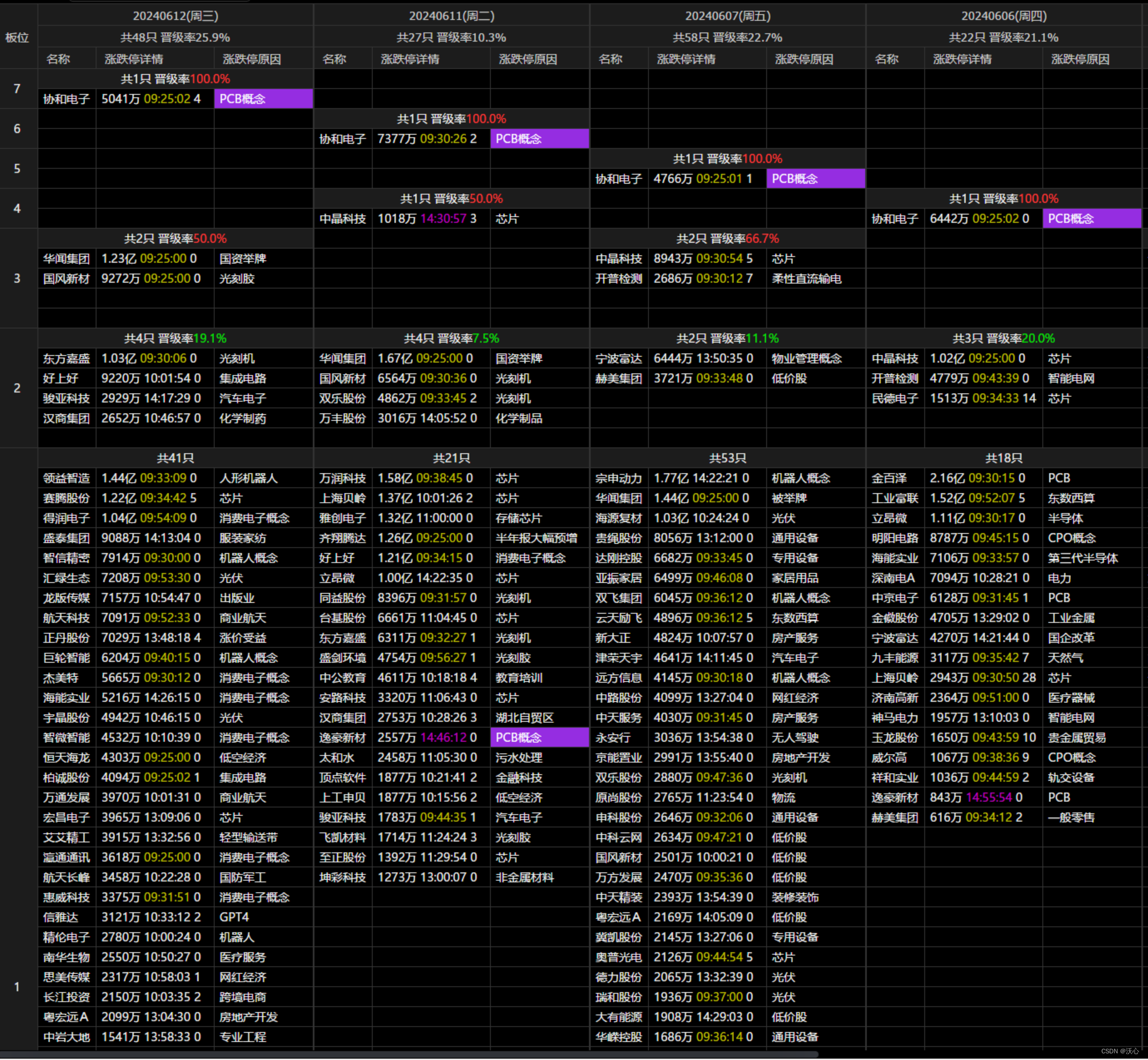
Task: Click 涨跌停原因 header under 20240606
Action: pos(1080,59)
